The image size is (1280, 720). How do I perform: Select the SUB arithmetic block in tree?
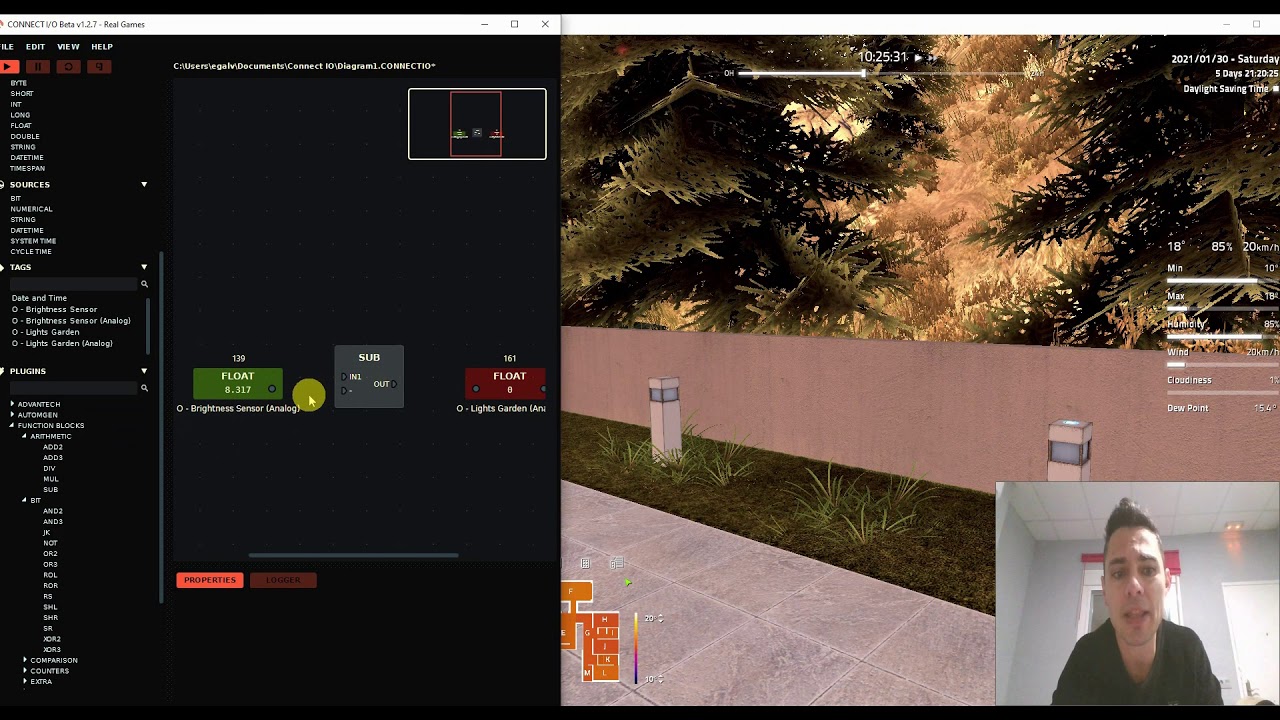(x=50, y=490)
